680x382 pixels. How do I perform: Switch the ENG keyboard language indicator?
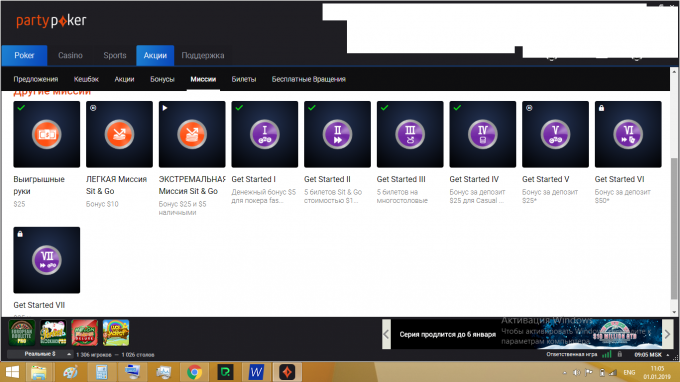coord(629,372)
